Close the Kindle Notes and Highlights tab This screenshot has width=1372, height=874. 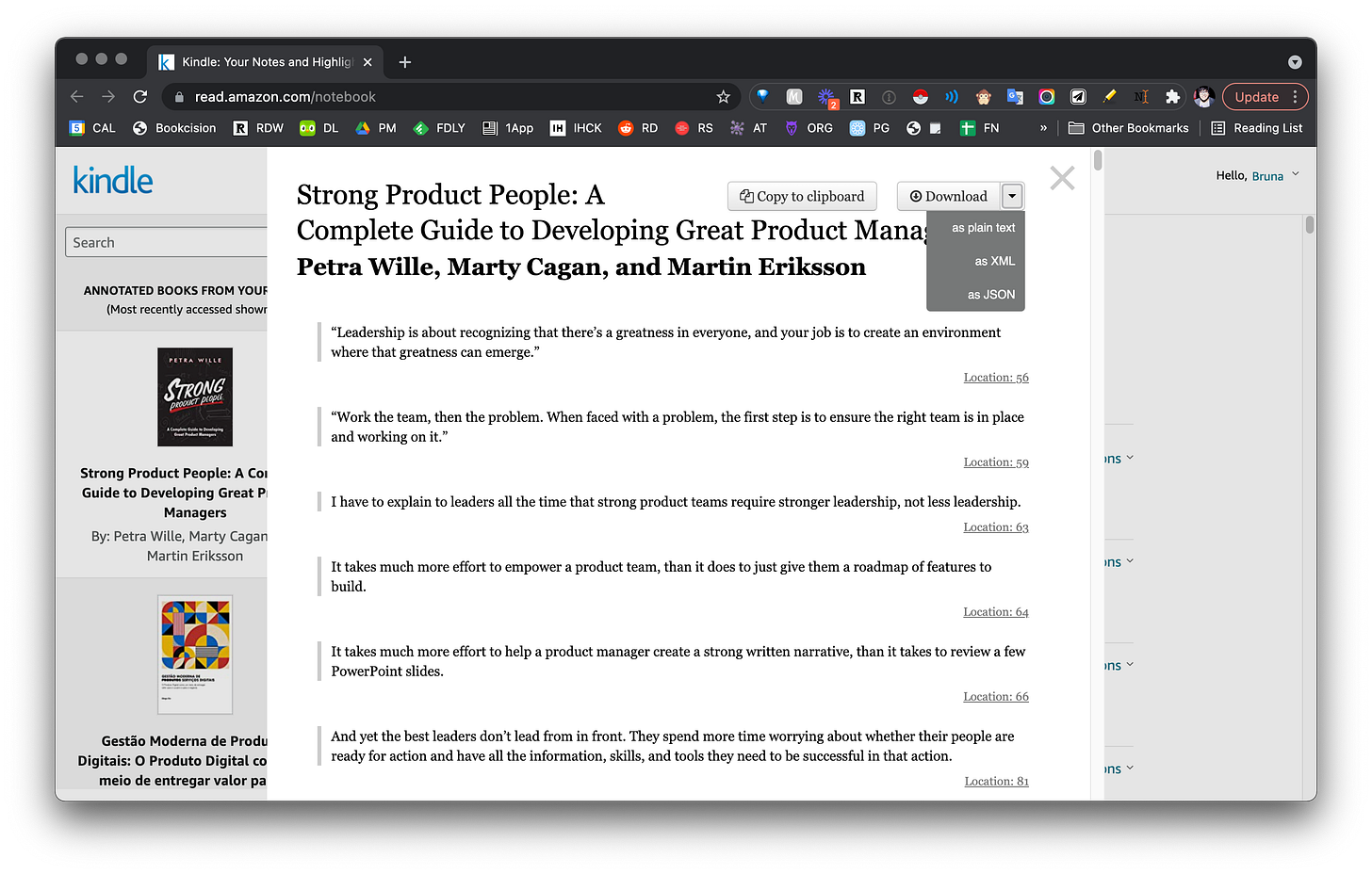point(367,62)
